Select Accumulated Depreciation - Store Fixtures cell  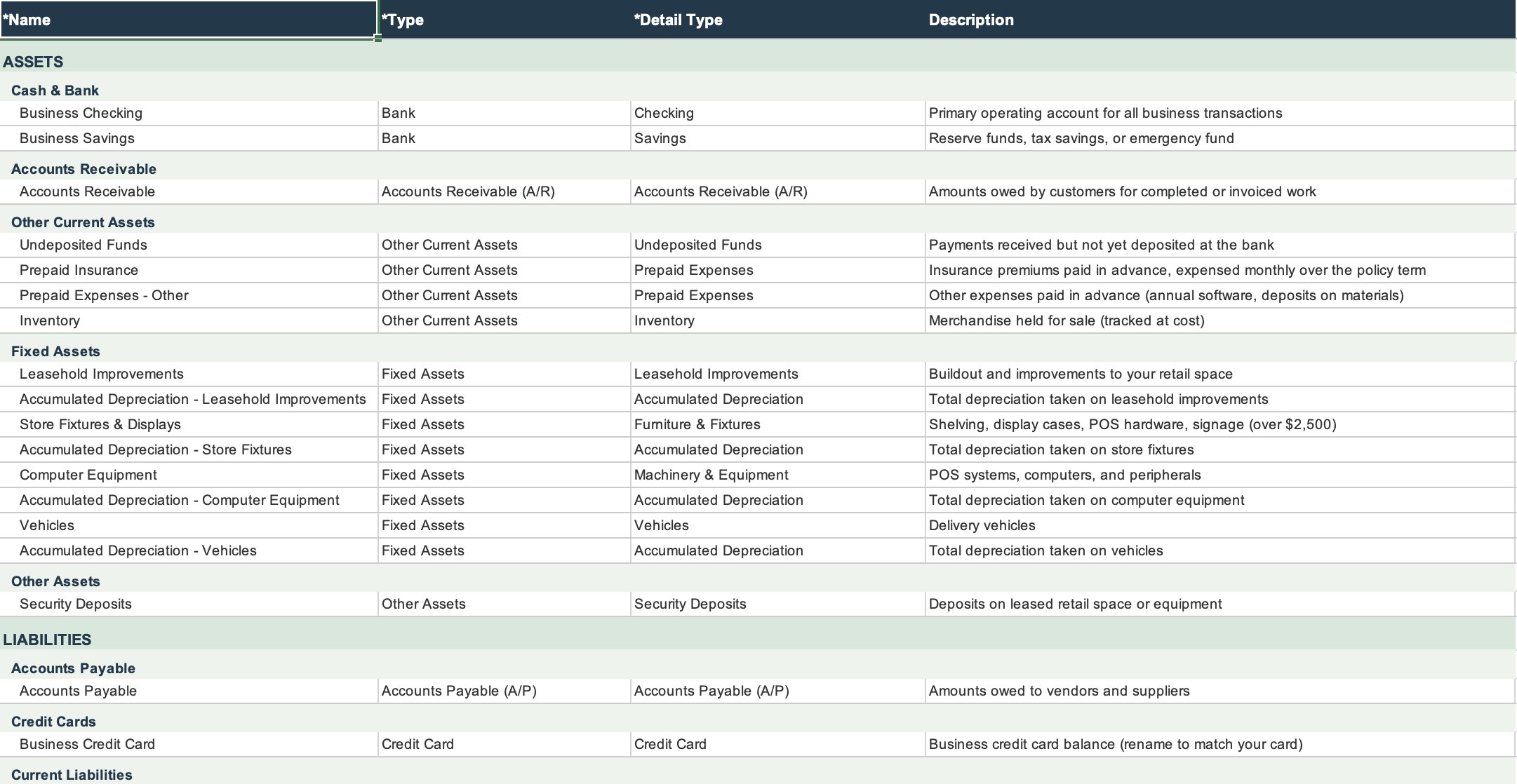(x=189, y=450)
